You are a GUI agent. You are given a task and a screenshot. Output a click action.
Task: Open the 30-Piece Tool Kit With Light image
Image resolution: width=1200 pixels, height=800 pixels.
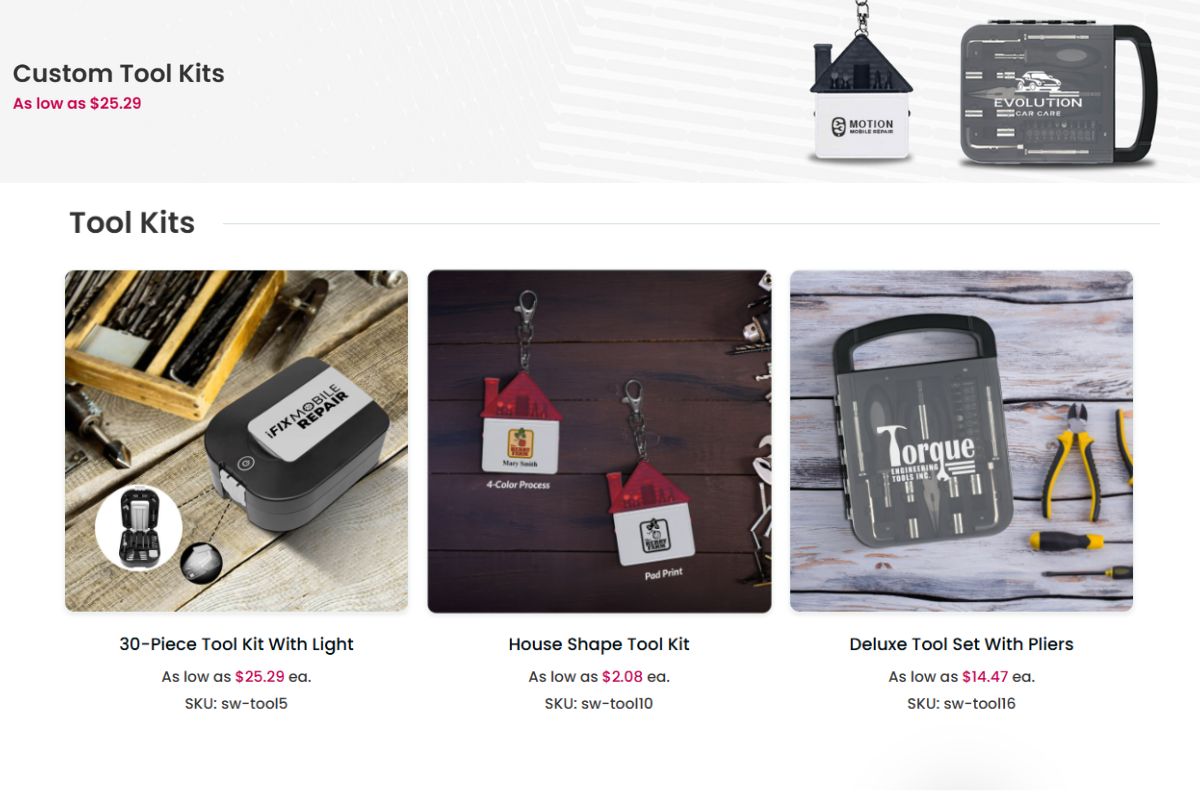[236, 441]
